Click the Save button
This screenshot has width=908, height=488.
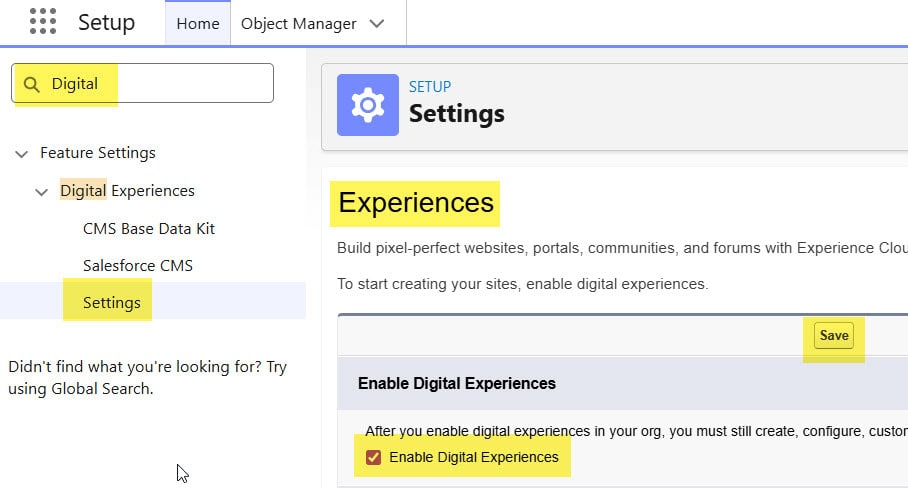(834, 336)
